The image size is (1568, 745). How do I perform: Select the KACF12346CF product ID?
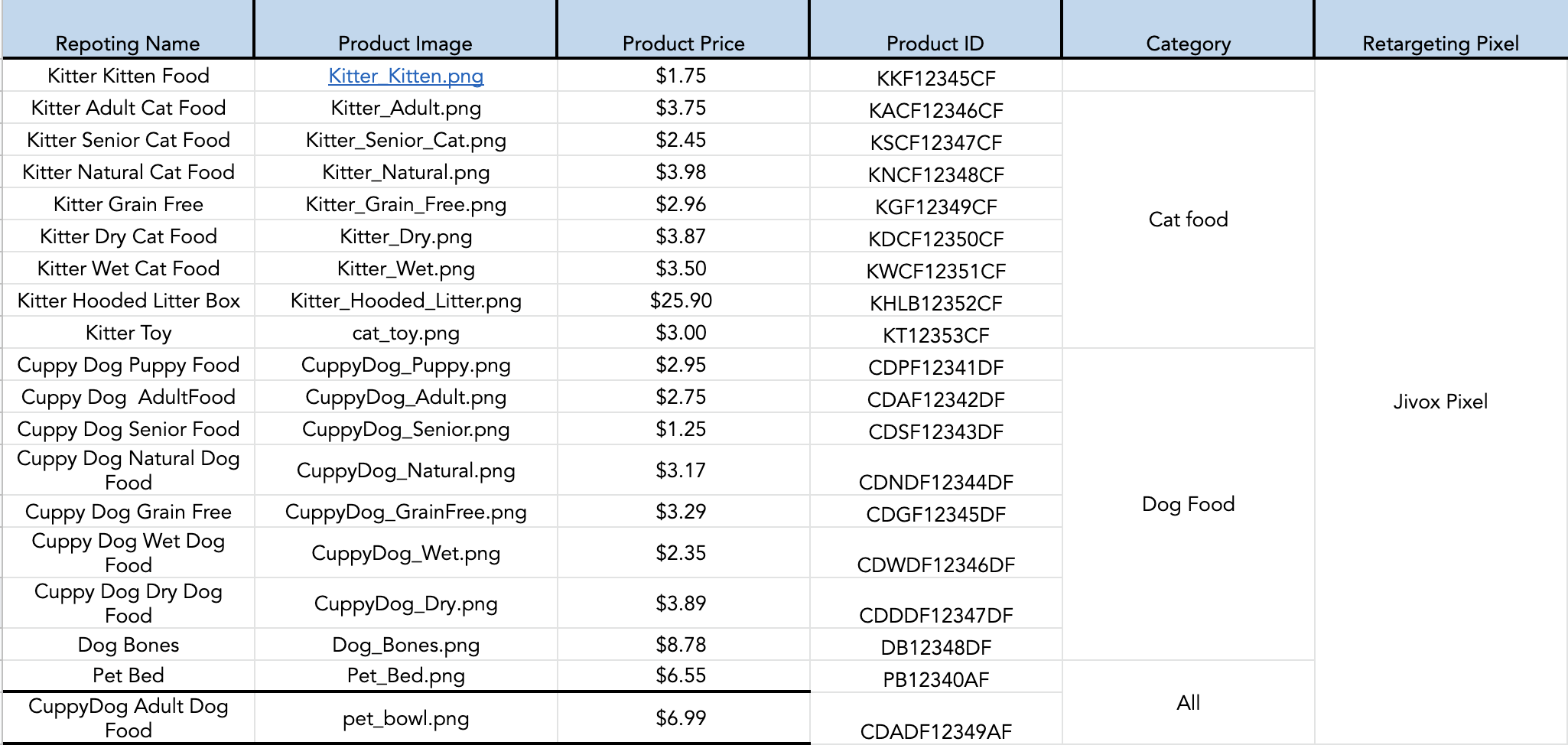coord(935,108)
